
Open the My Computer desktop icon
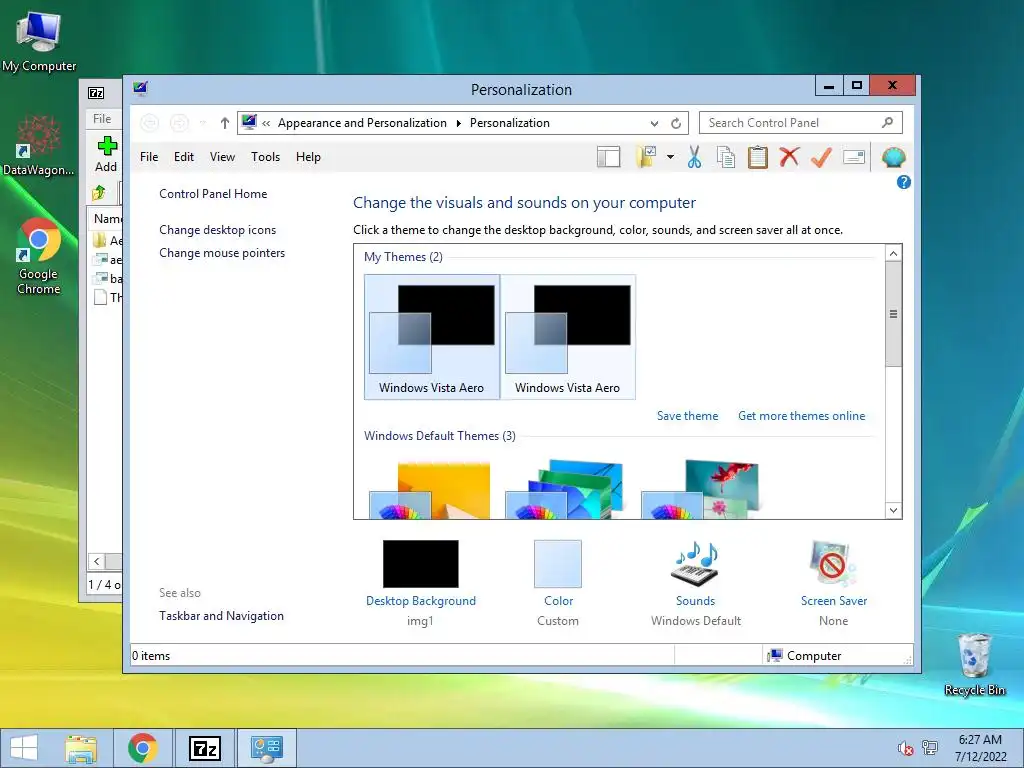[39, 41]
